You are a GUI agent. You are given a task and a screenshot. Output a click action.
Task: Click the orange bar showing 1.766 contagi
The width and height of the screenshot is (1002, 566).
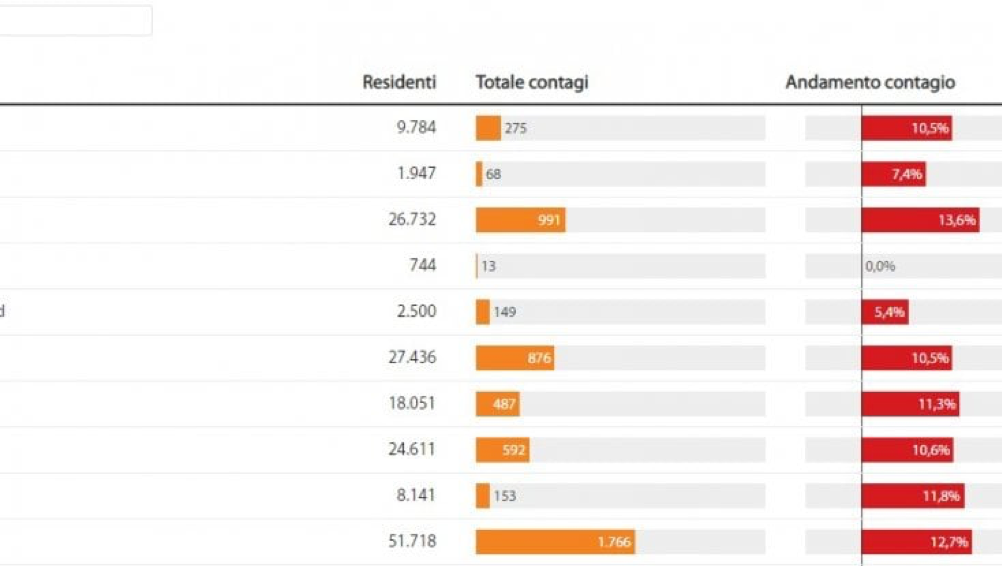[x=555, y=542]
